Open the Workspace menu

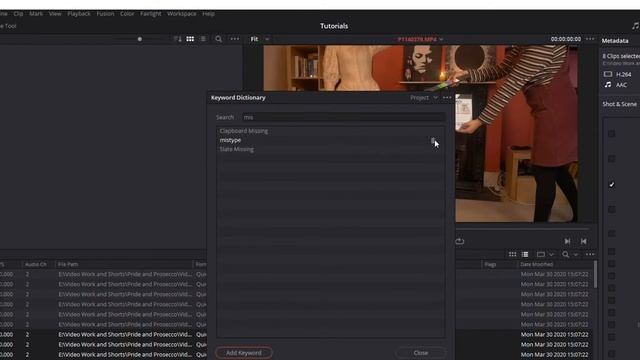click(x=182, y=13)
